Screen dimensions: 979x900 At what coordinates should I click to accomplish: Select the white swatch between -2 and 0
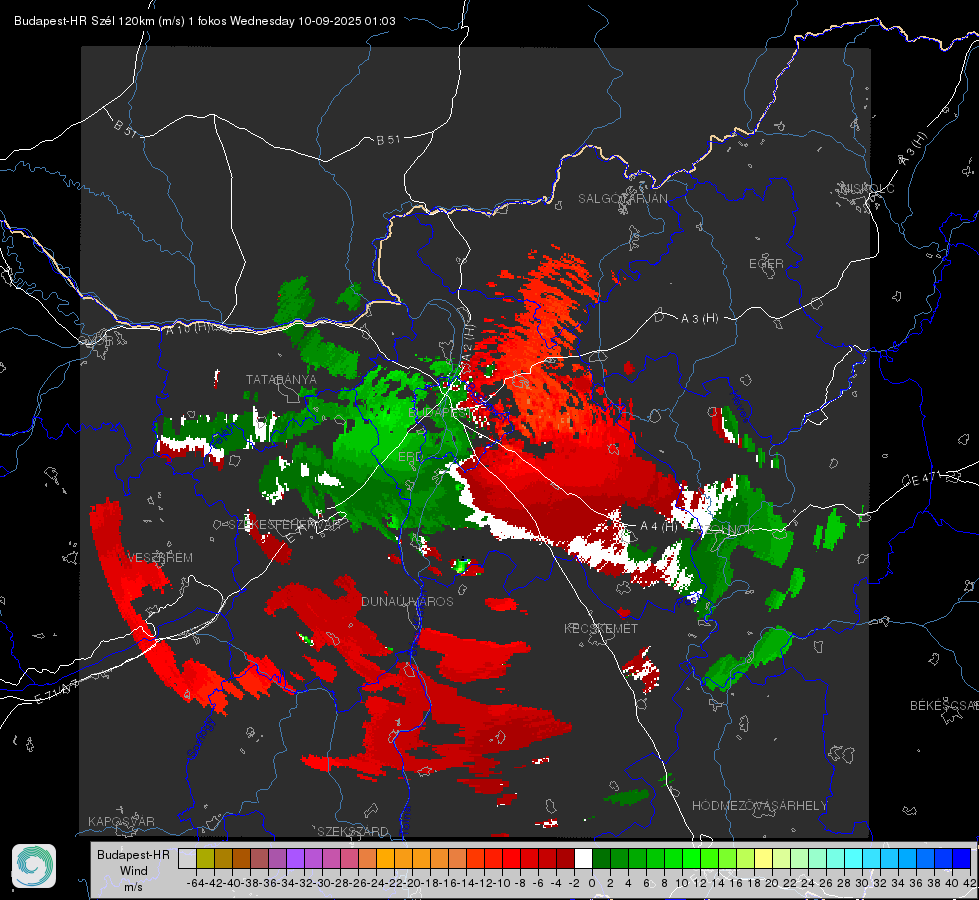[x=583, y=859]
